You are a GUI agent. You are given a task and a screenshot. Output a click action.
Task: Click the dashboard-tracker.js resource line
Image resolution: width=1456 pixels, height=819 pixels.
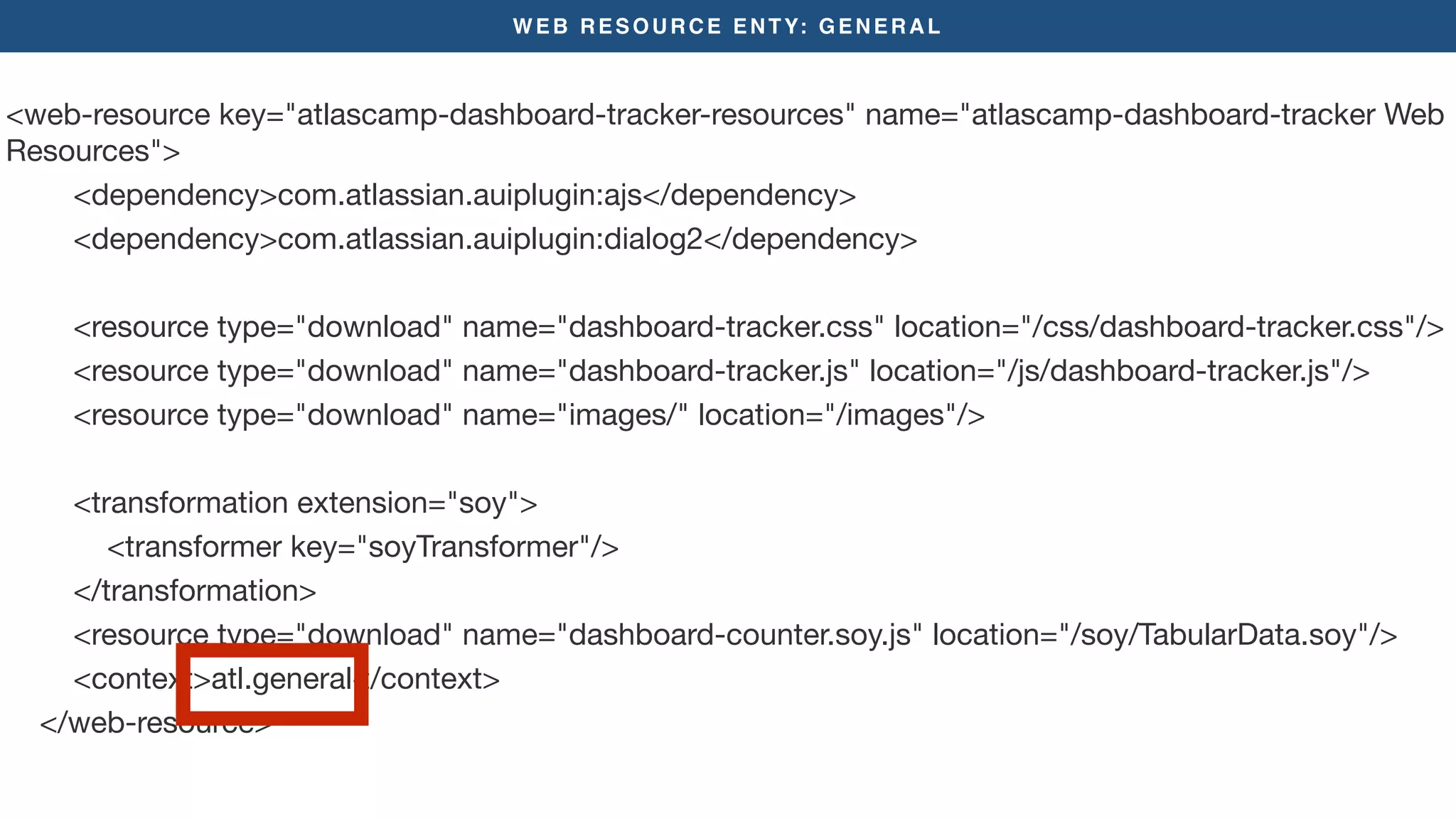(x=722, y=372)
